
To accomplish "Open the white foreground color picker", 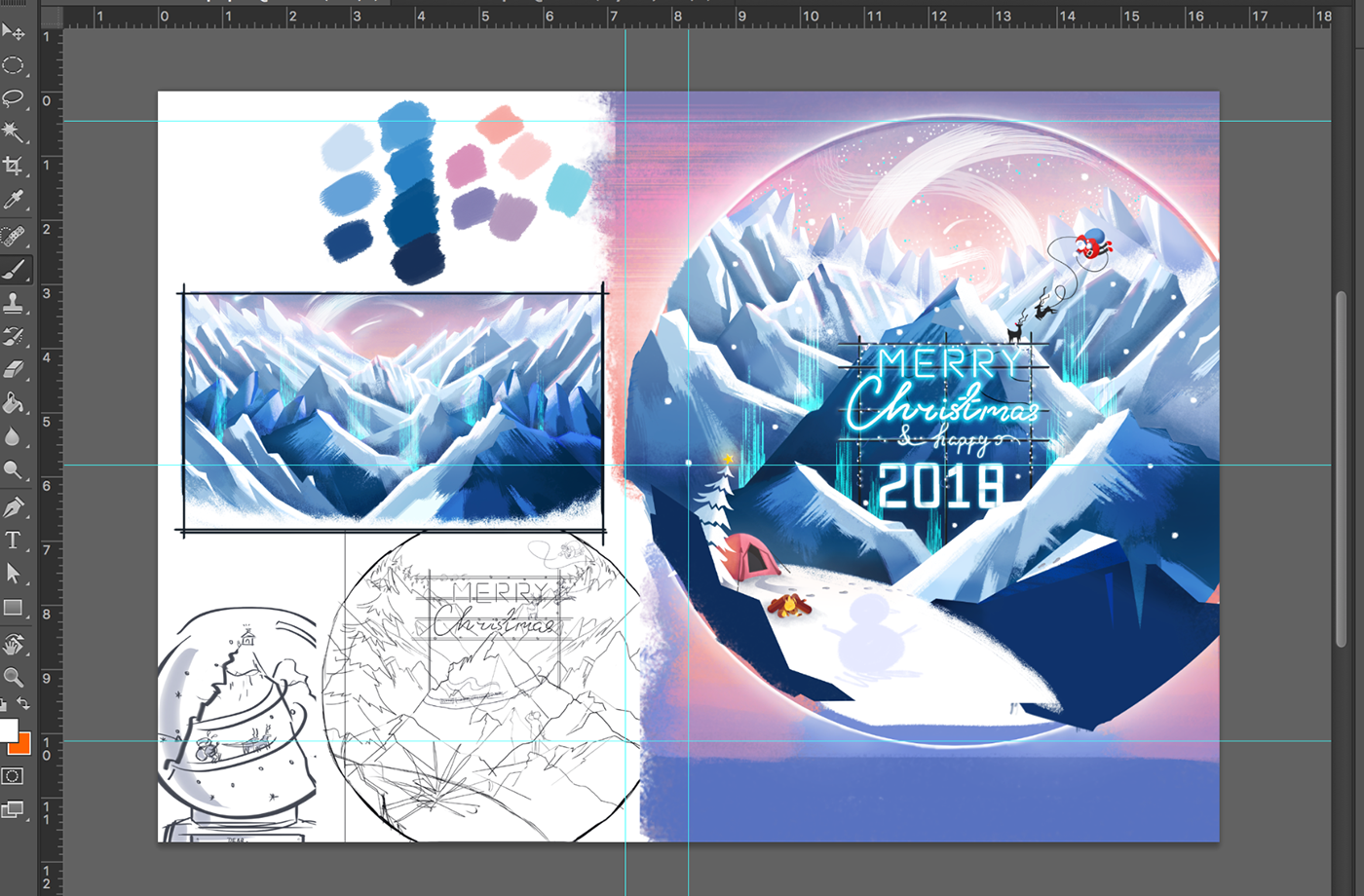I will (x=7, y=729).
